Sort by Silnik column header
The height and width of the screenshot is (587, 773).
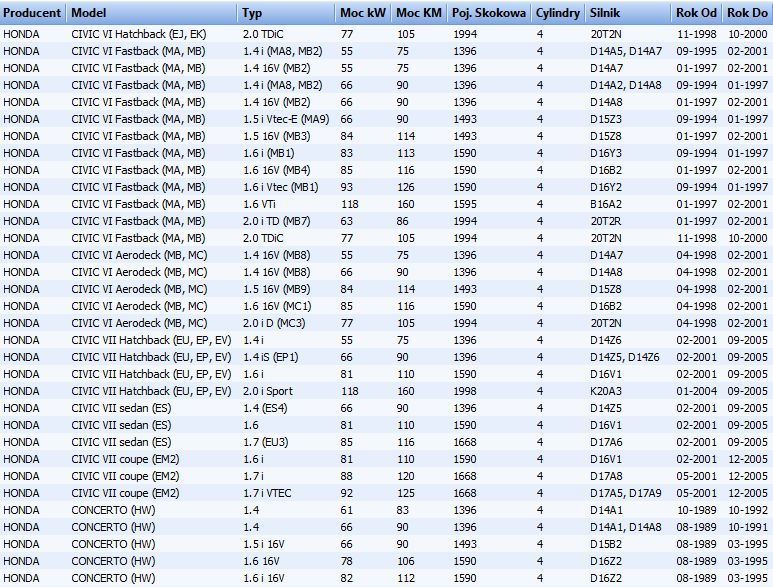pos(628,13)
